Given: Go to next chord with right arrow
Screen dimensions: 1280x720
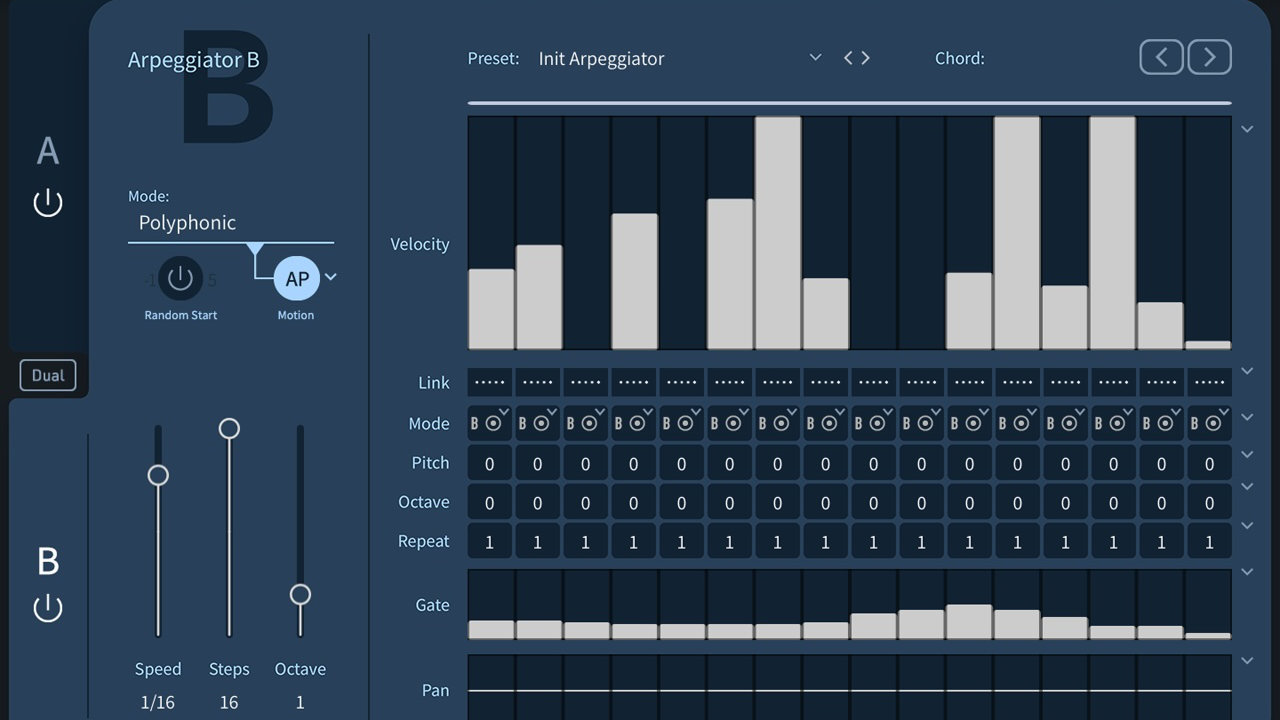Looking at the screenshot, I should pyautogui.click(x=1209, y=57).
